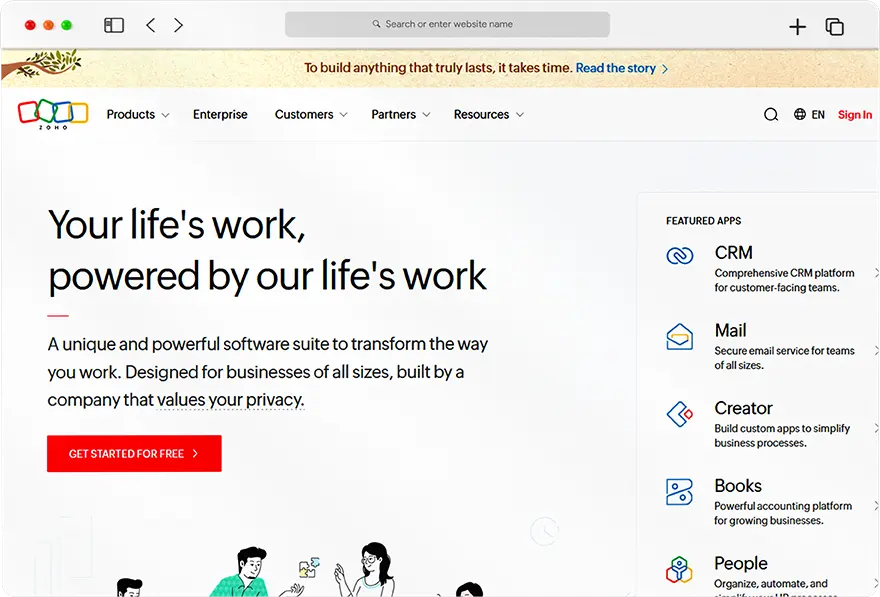
Task: Click GET STARTED FOR FREE
Action: click(133, 453)
